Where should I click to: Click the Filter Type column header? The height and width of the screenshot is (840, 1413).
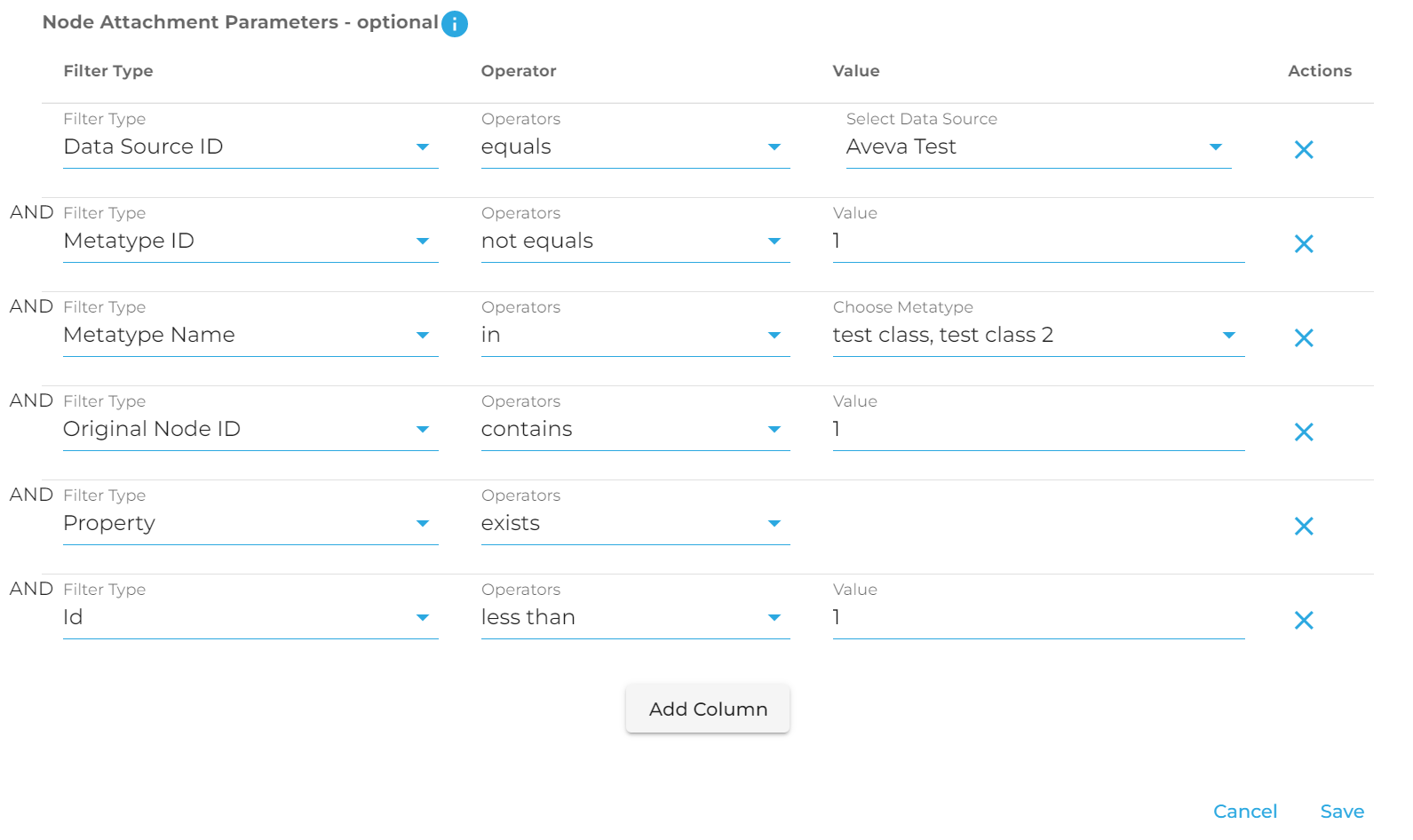pos(108,71)
